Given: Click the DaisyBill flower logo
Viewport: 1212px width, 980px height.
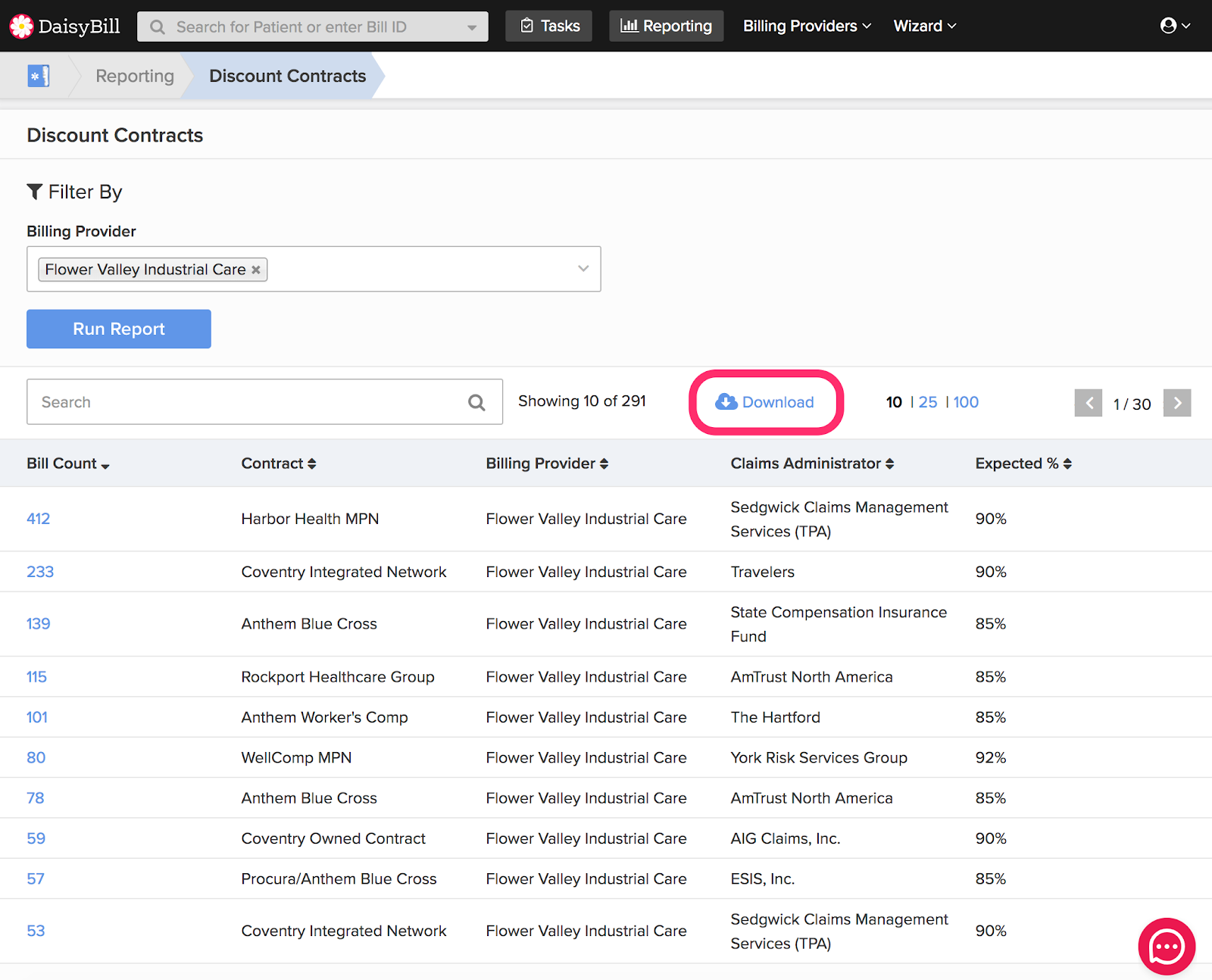Looking at the screenshot, I should click(x=21, y=26).
